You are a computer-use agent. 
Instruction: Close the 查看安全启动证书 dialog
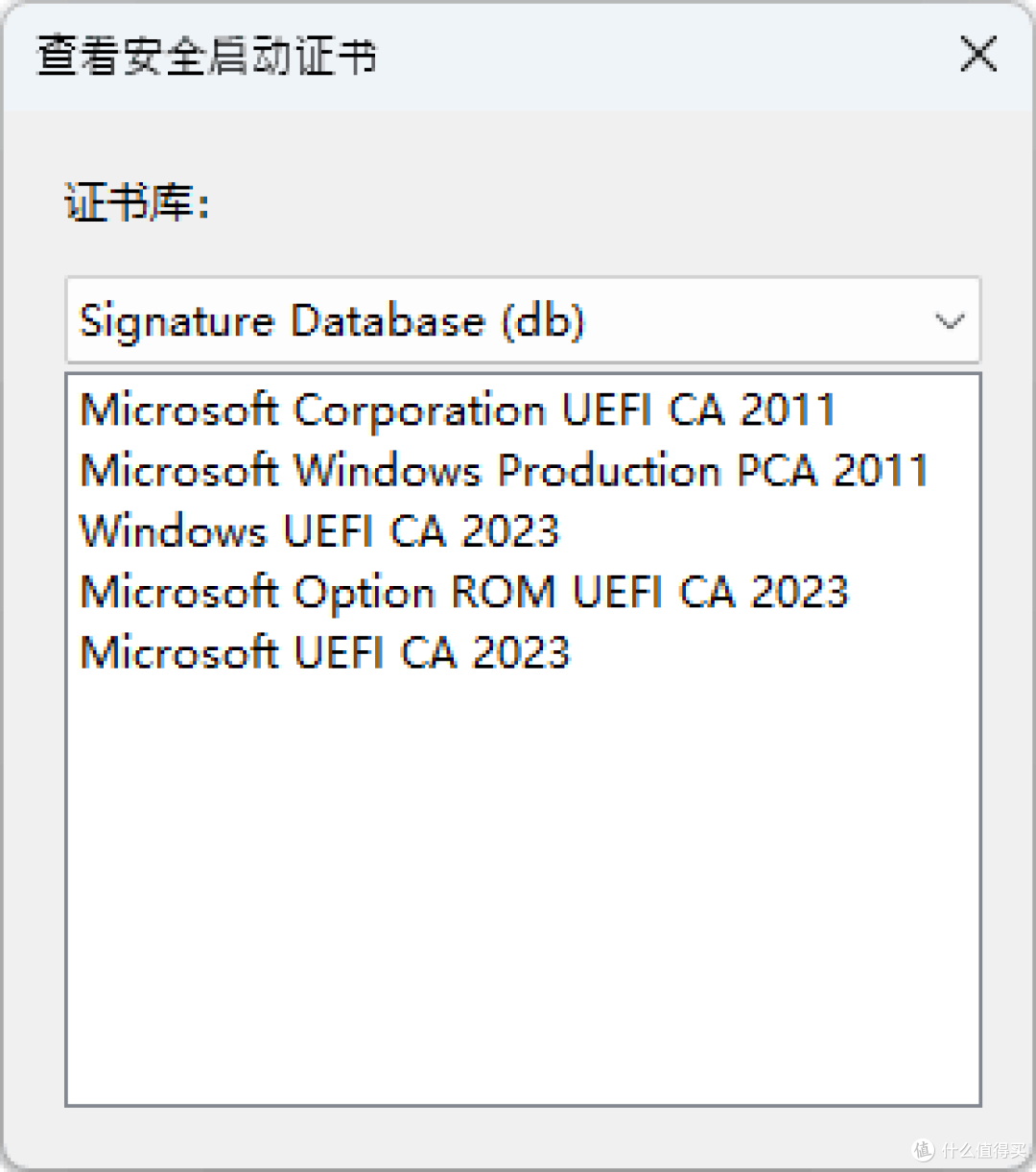click(978, 55)
